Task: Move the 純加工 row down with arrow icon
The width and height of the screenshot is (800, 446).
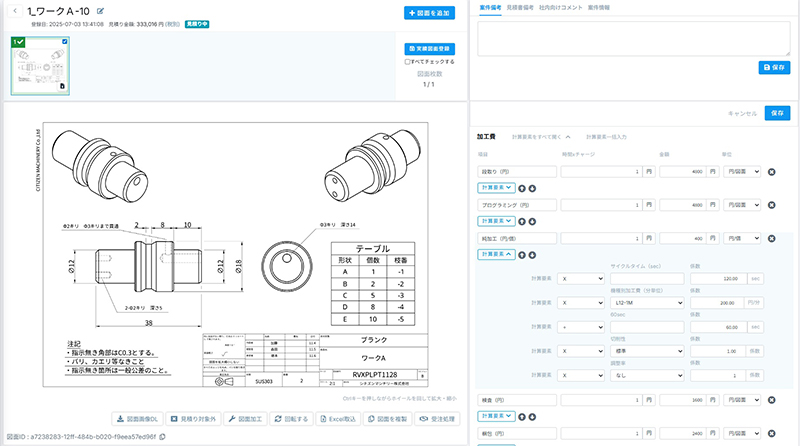Action: pyautogui.click(x=531, y=255)
